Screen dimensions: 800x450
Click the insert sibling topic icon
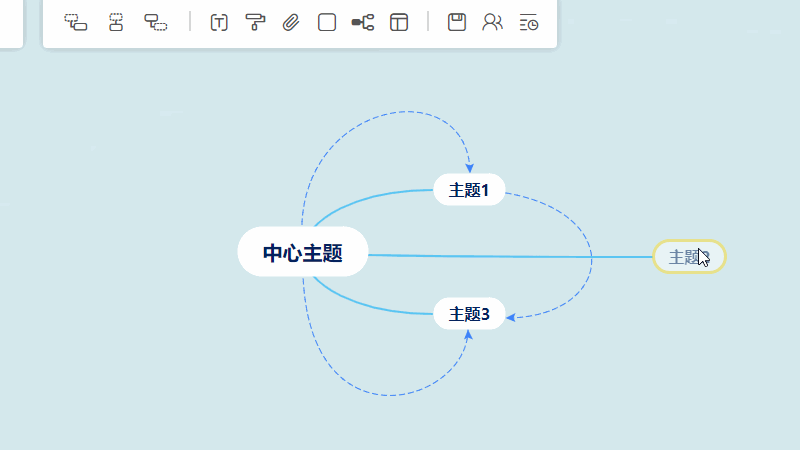coord(116,22)
